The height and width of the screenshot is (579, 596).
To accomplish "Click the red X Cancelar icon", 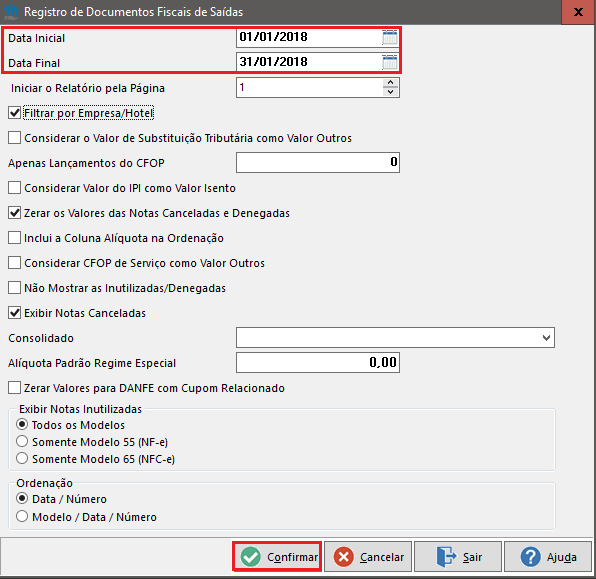I will pos(344,557).
